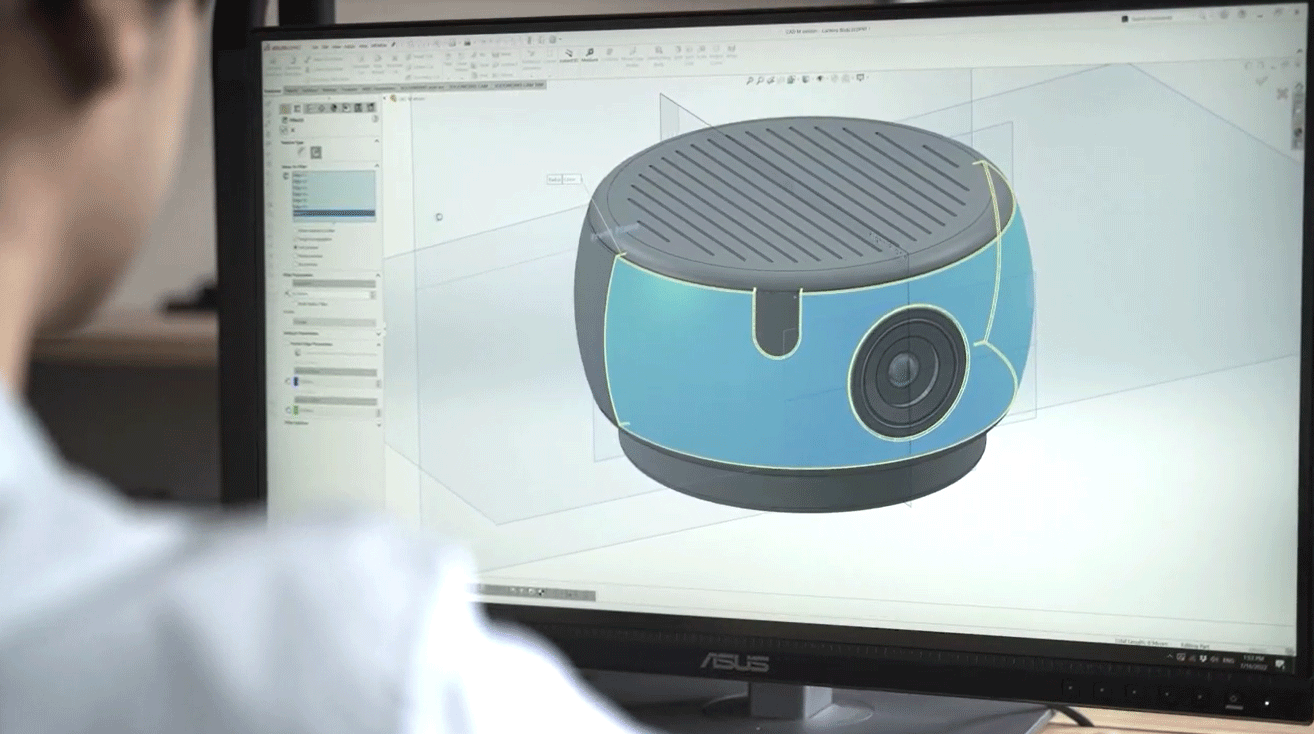Click the radius field spinner arrows
1314x734 pixels.
pos(373,294)
